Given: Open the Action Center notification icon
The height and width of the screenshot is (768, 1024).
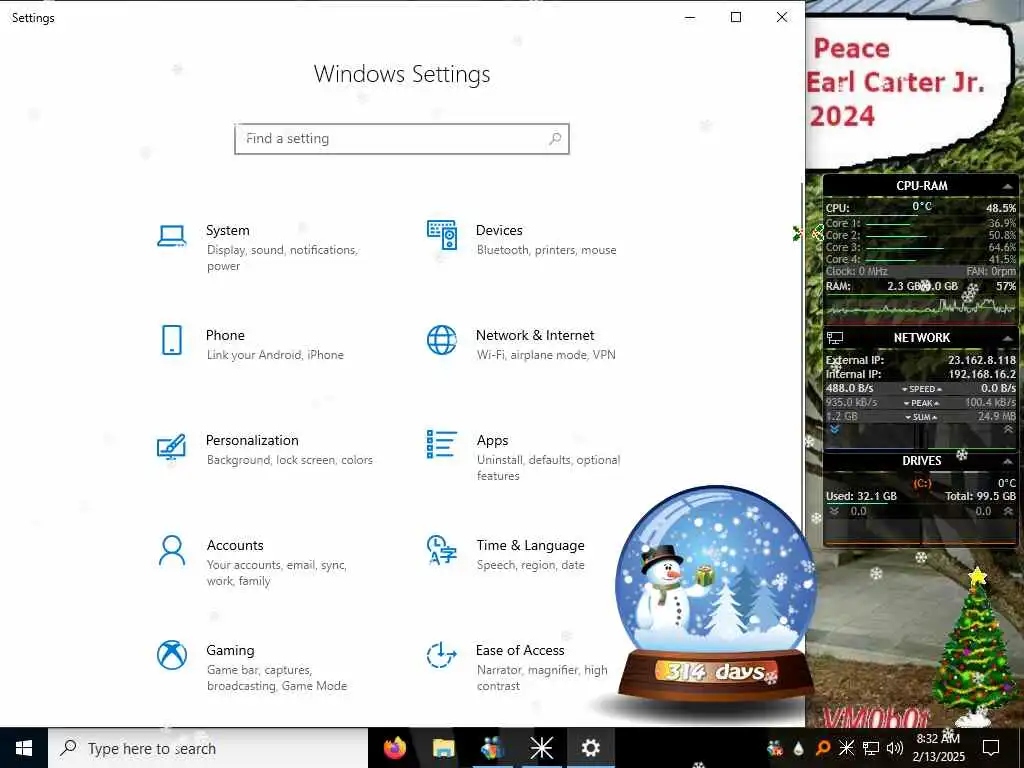Looking at the screenshot, I should click(x=991, y=748).
